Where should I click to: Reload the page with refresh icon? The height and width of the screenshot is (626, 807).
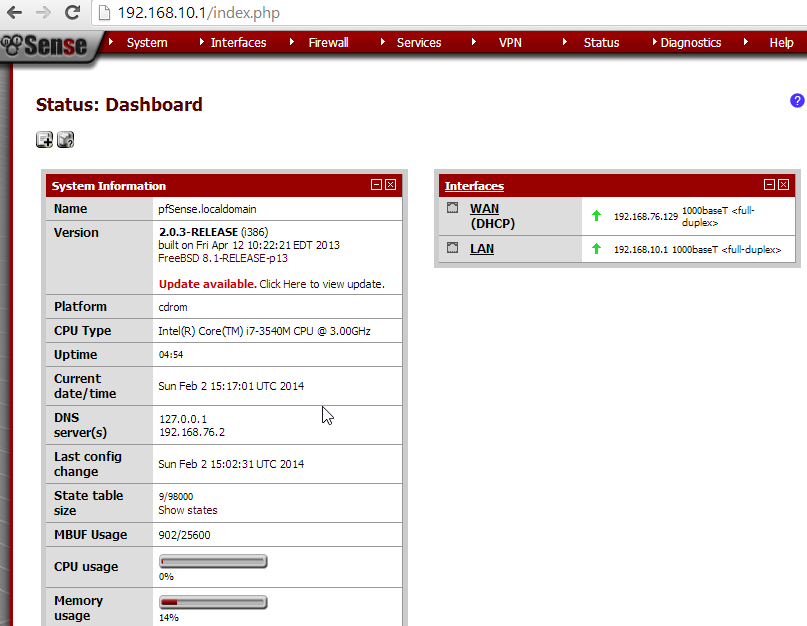[x=73, y=12]
